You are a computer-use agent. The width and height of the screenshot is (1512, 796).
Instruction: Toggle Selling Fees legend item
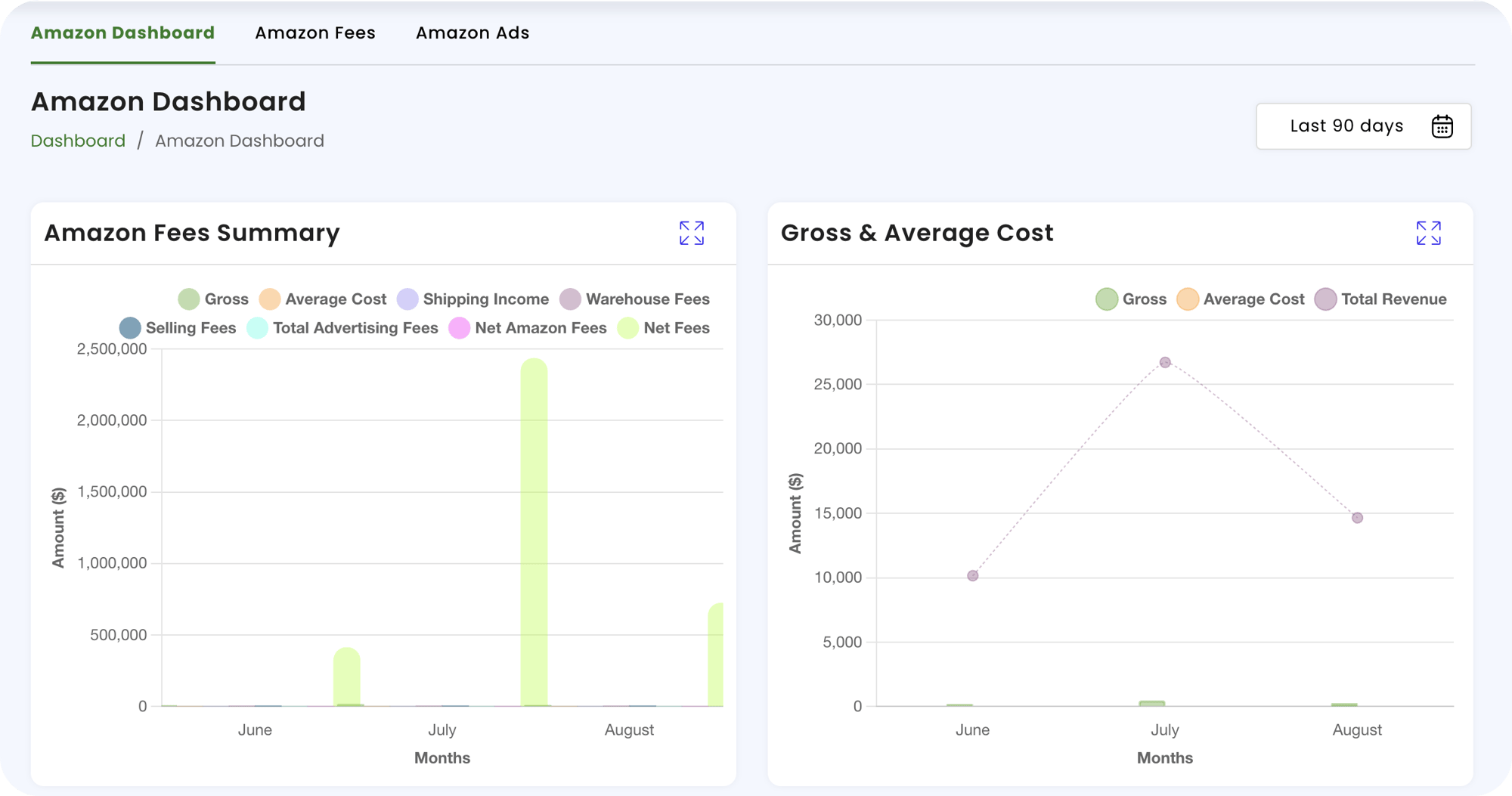coord(178,327)
